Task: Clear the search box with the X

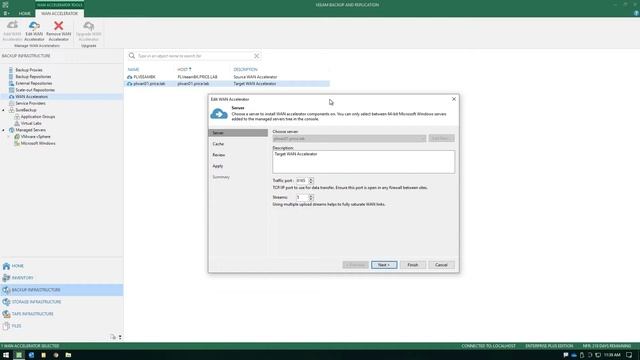Action: pyautogui.click(x=256, y=56)
